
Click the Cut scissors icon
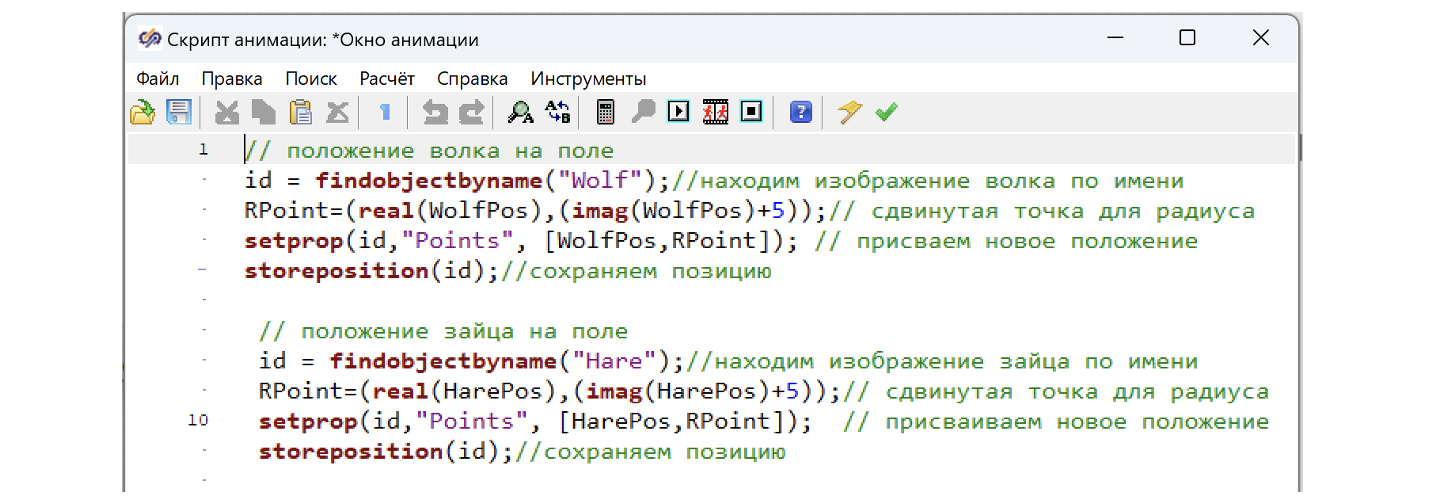(228, 113)
